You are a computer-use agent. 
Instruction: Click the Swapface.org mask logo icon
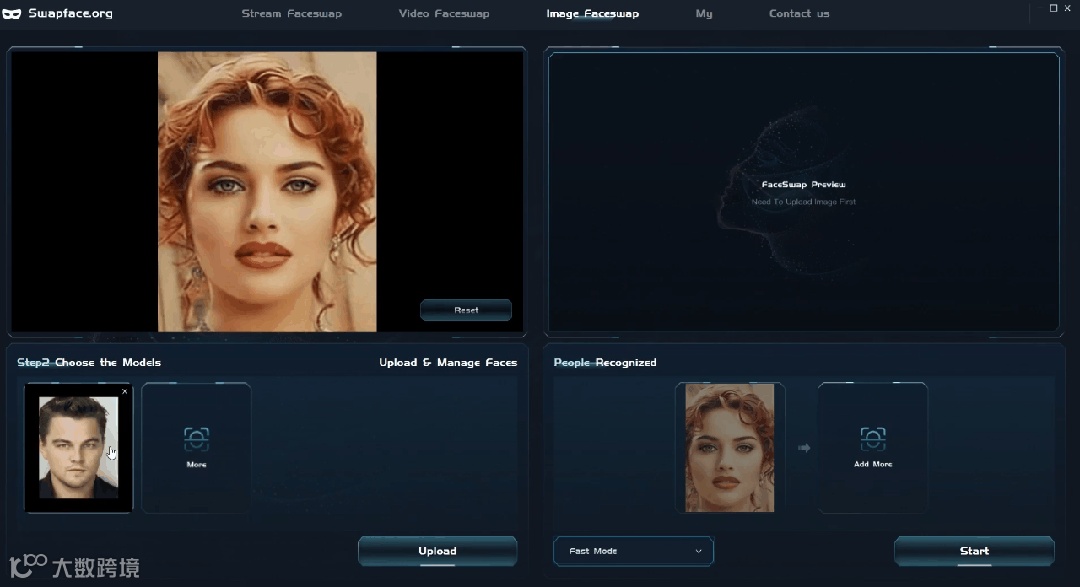pos(12,14)
